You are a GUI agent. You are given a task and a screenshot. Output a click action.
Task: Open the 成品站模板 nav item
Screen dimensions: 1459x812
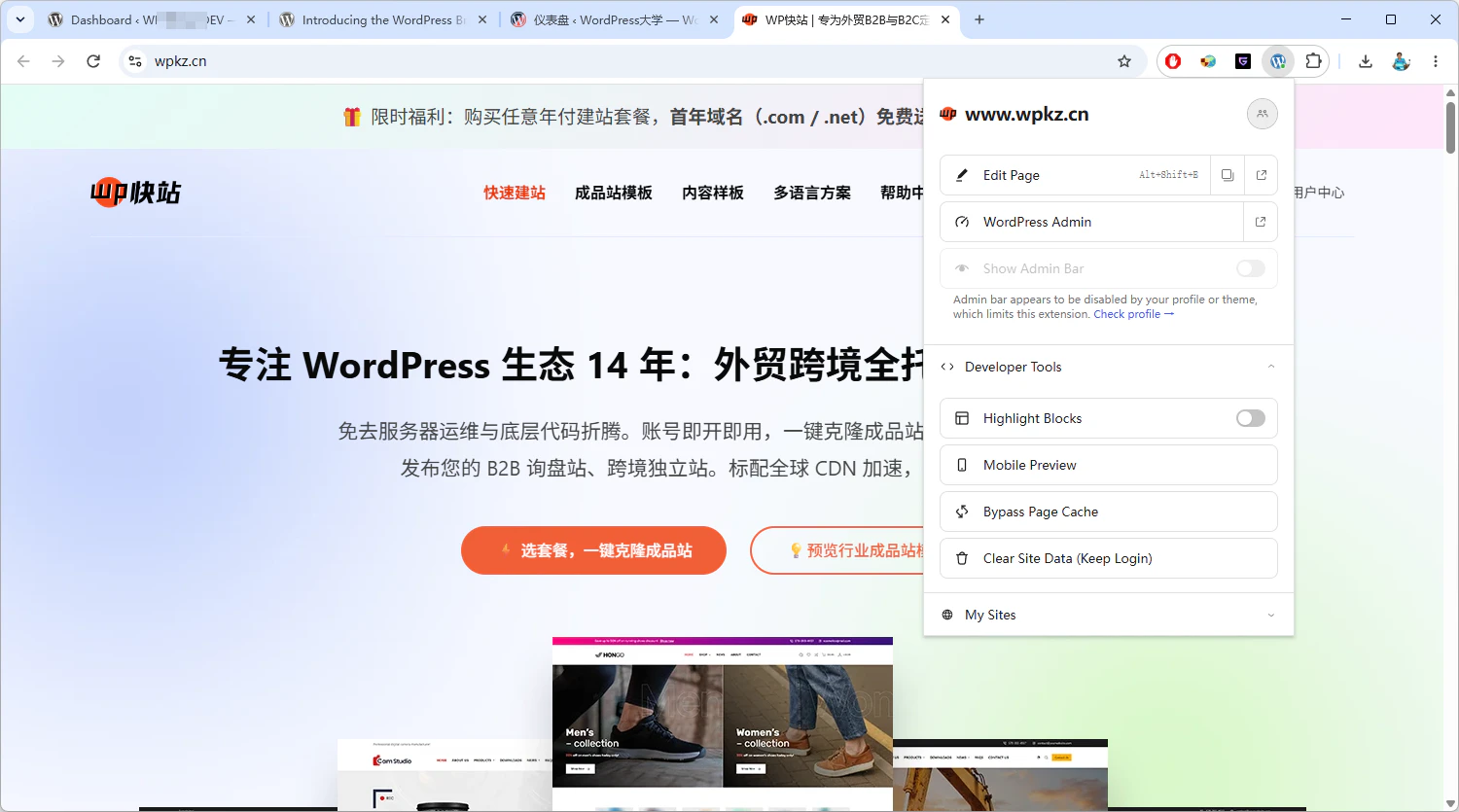click(614, 193)
